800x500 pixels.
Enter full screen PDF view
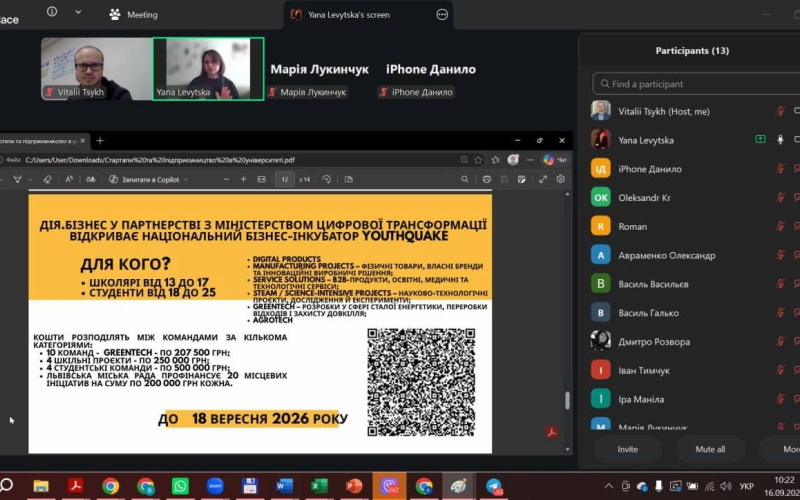pyautogui.click(x=543, y=180)
